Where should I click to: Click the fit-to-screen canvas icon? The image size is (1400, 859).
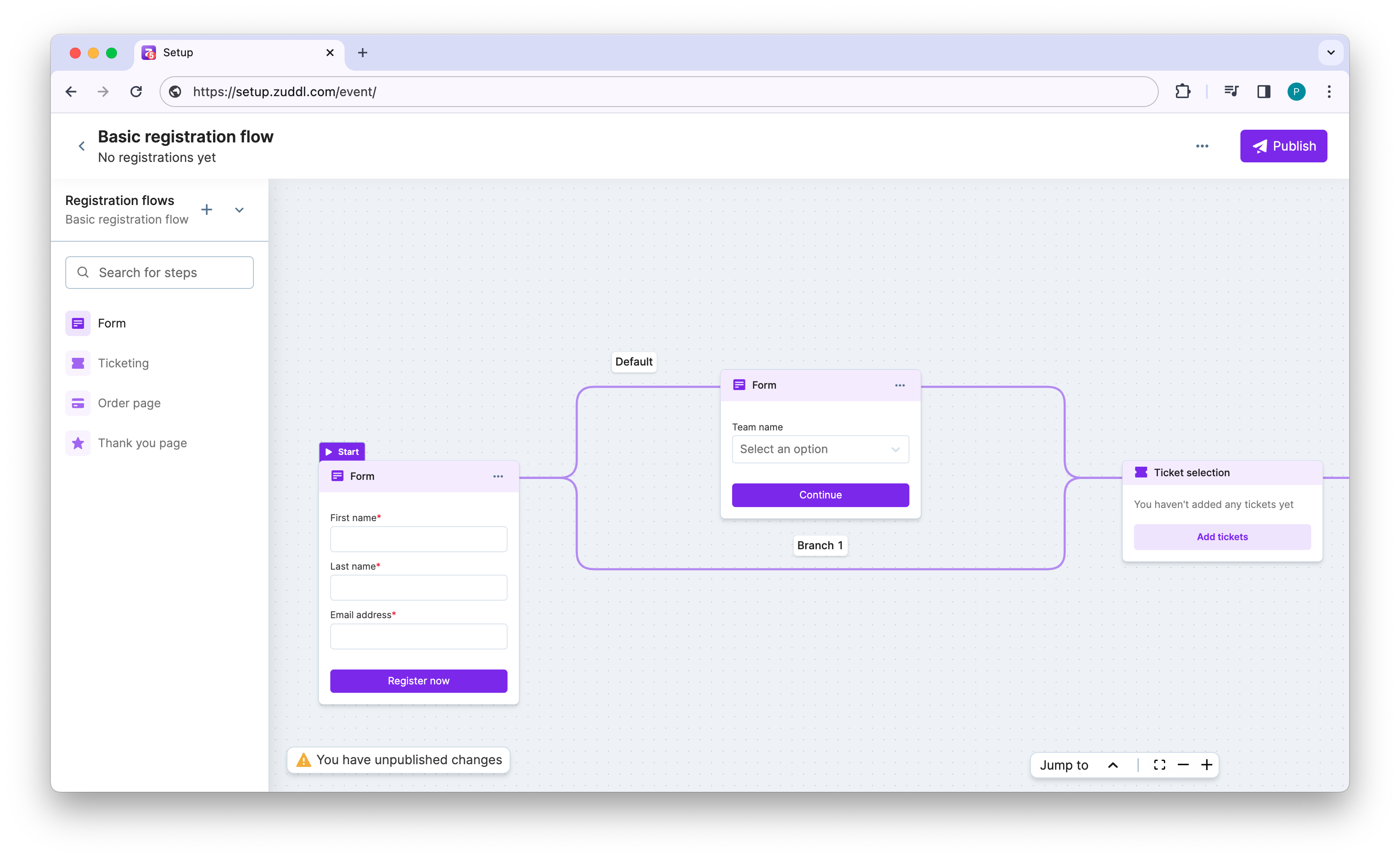pyautogui.click(x=1159, y=765)
